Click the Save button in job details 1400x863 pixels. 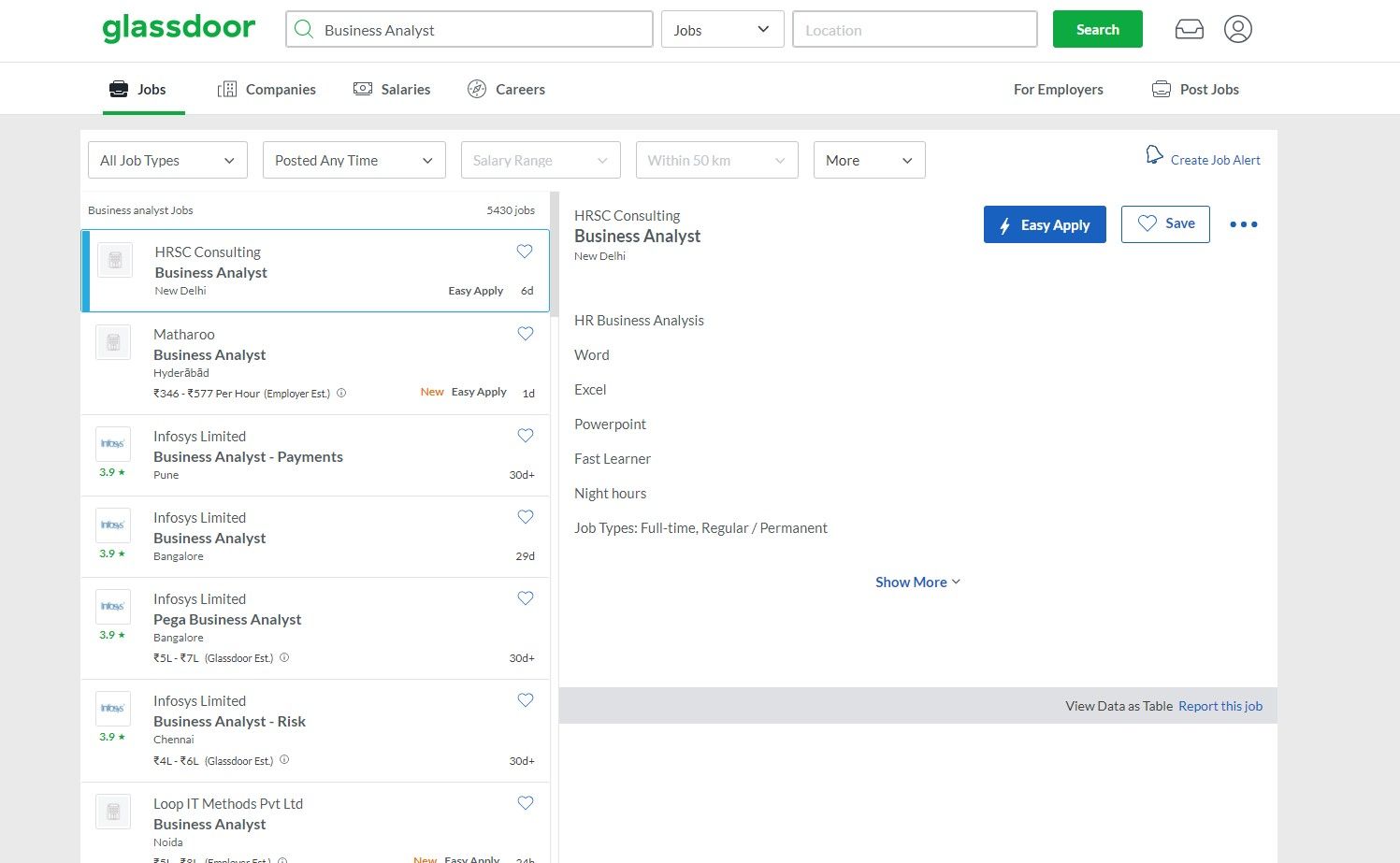[x=1165, y=224]
